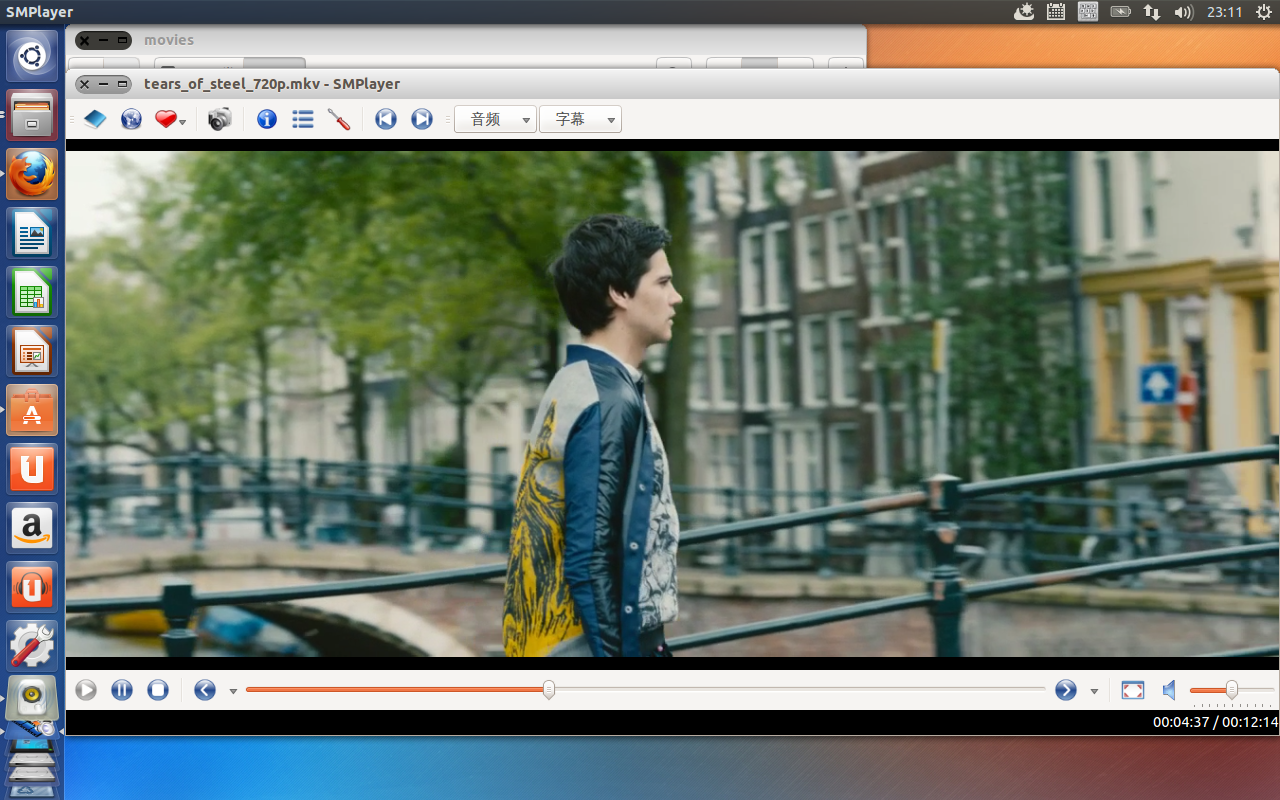
Task: Open the session gear menu
Action: click(x=1262, y=12)
